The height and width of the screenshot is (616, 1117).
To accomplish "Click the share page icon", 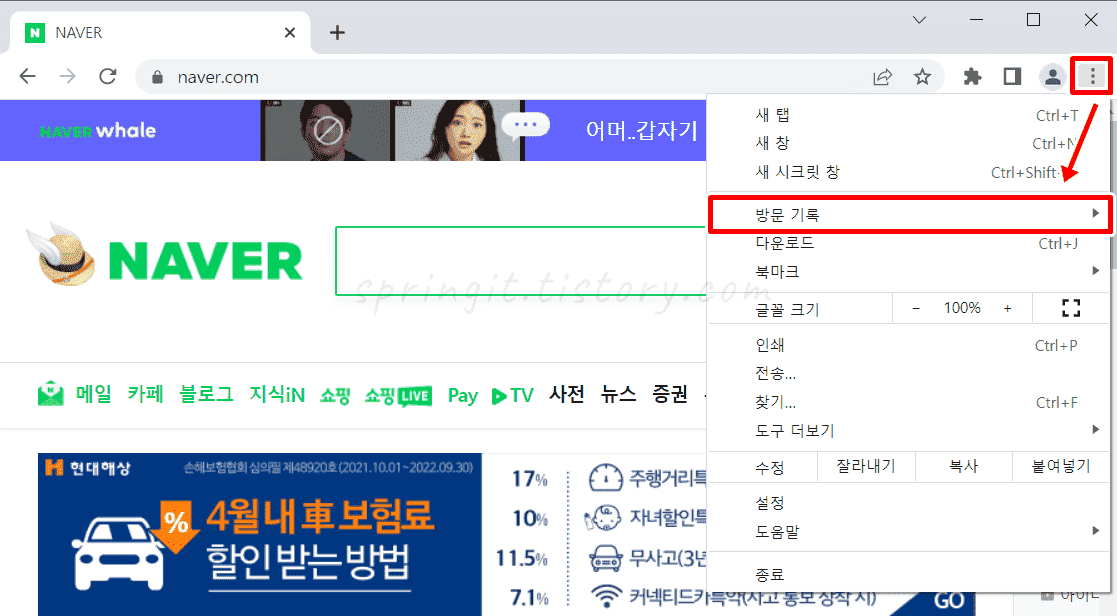I will [883, 76].
